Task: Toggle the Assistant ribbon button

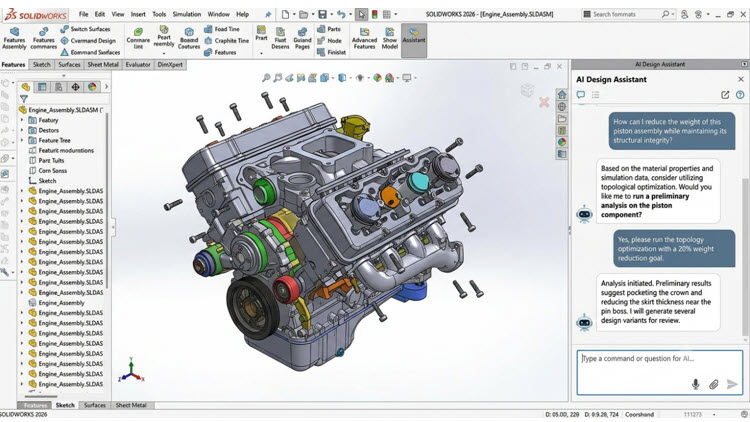Action: coord(414,40)
